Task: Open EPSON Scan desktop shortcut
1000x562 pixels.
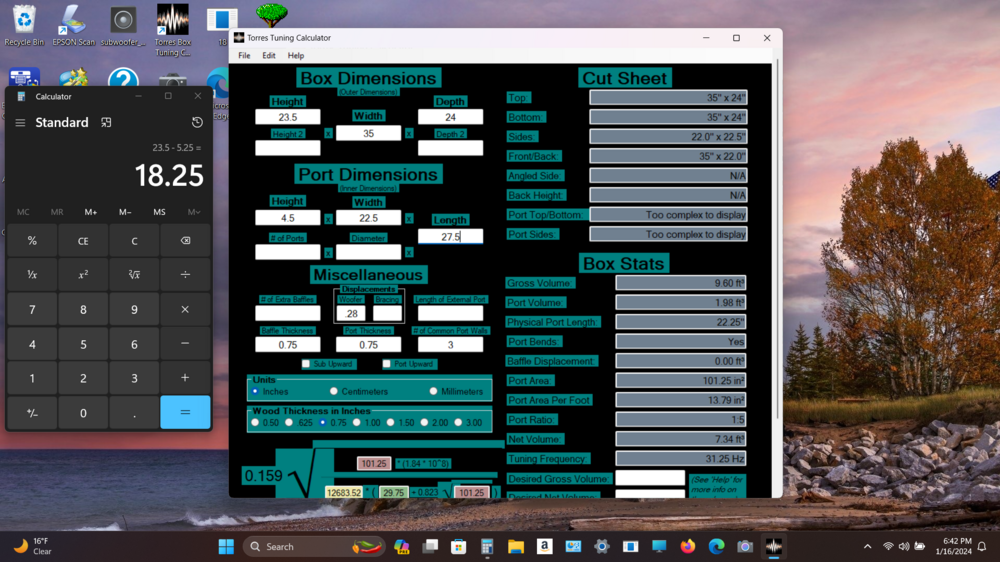Action: click(x=73, y=26)
